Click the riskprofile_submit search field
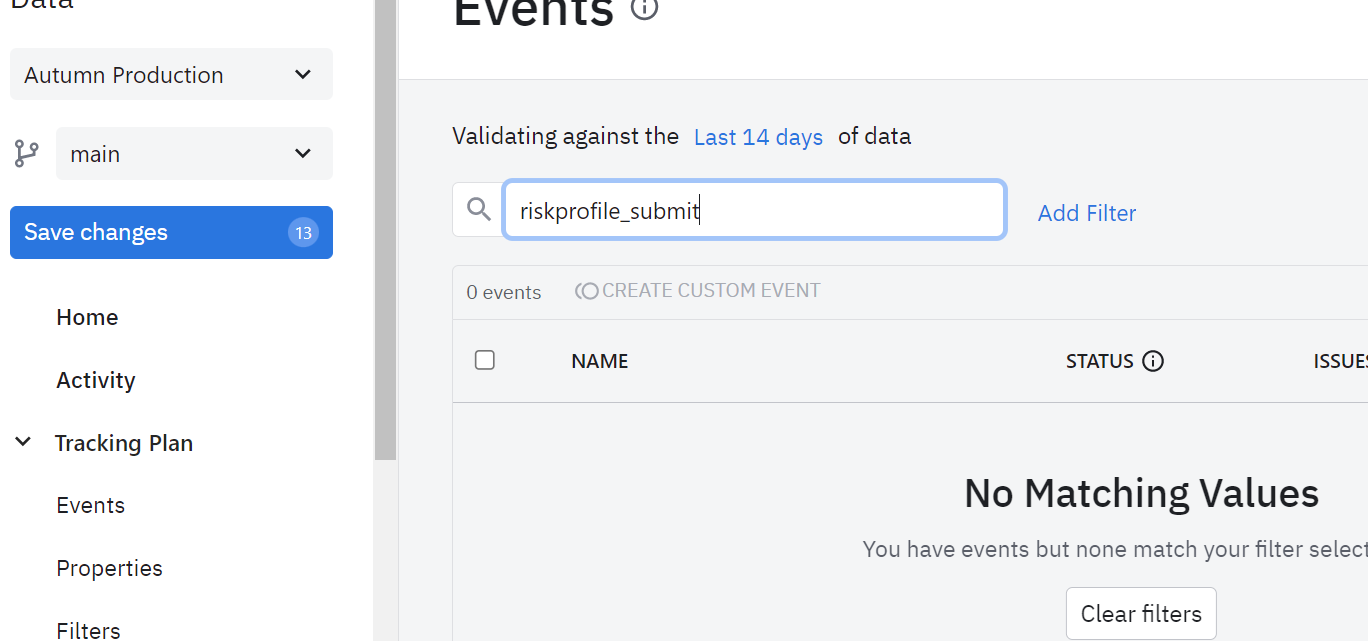The height and width of the screenshot is (641, 1368). click(x=754, y=210)
